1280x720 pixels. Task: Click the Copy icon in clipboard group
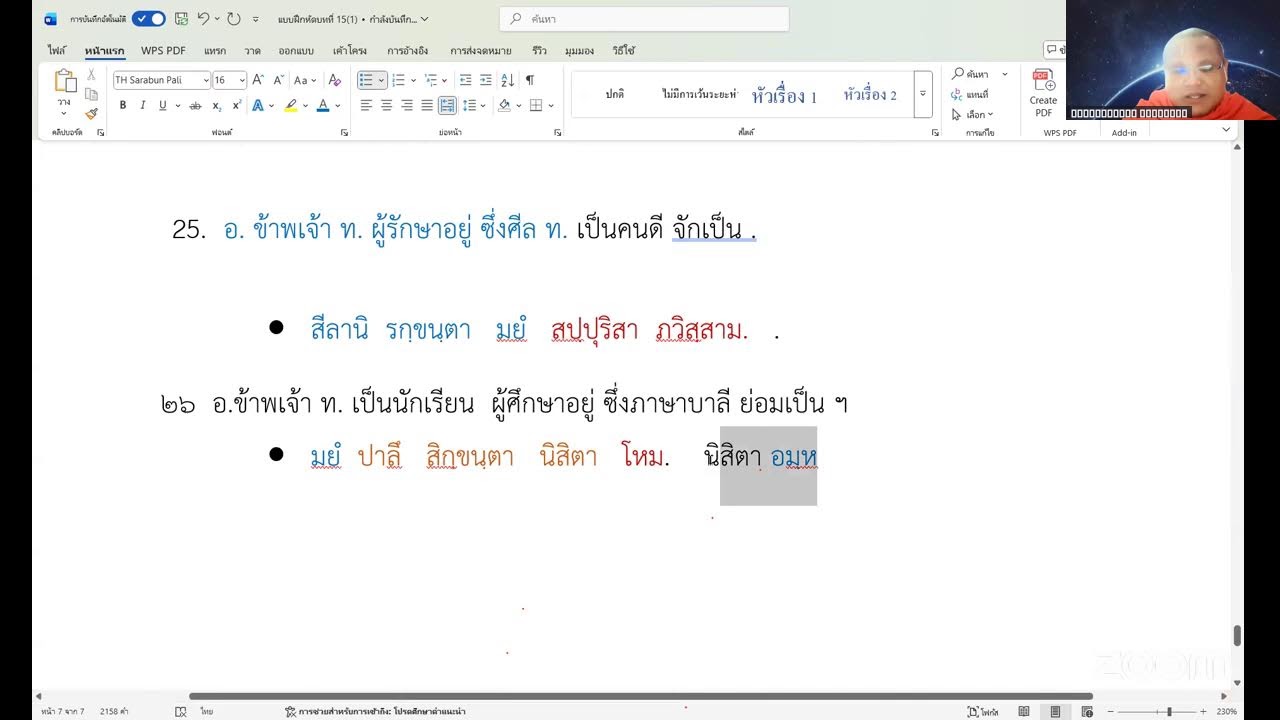pos(91,94)
